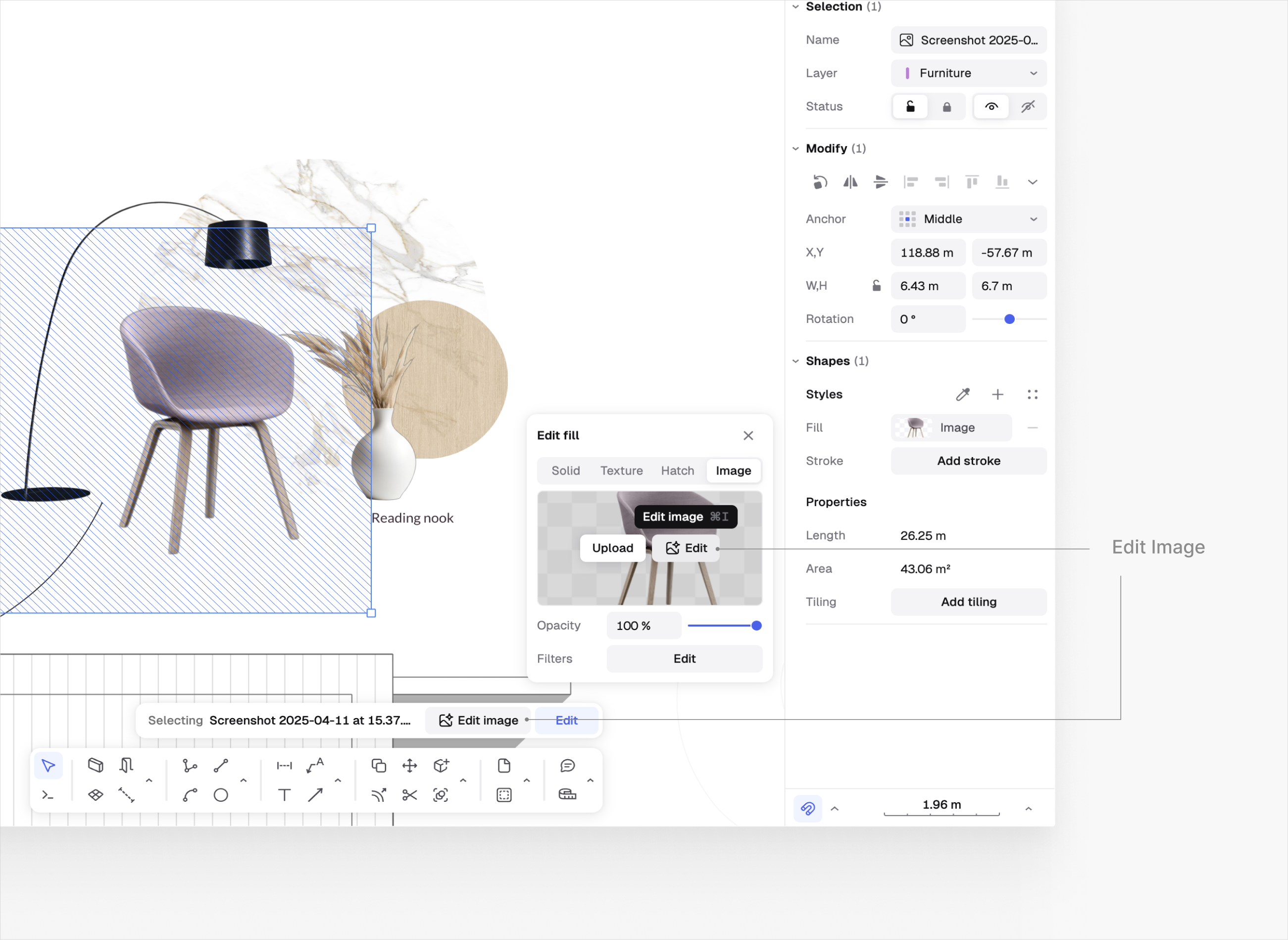
Task: Hide the selection with crossed-eye icon
Action: point(1028,107)
